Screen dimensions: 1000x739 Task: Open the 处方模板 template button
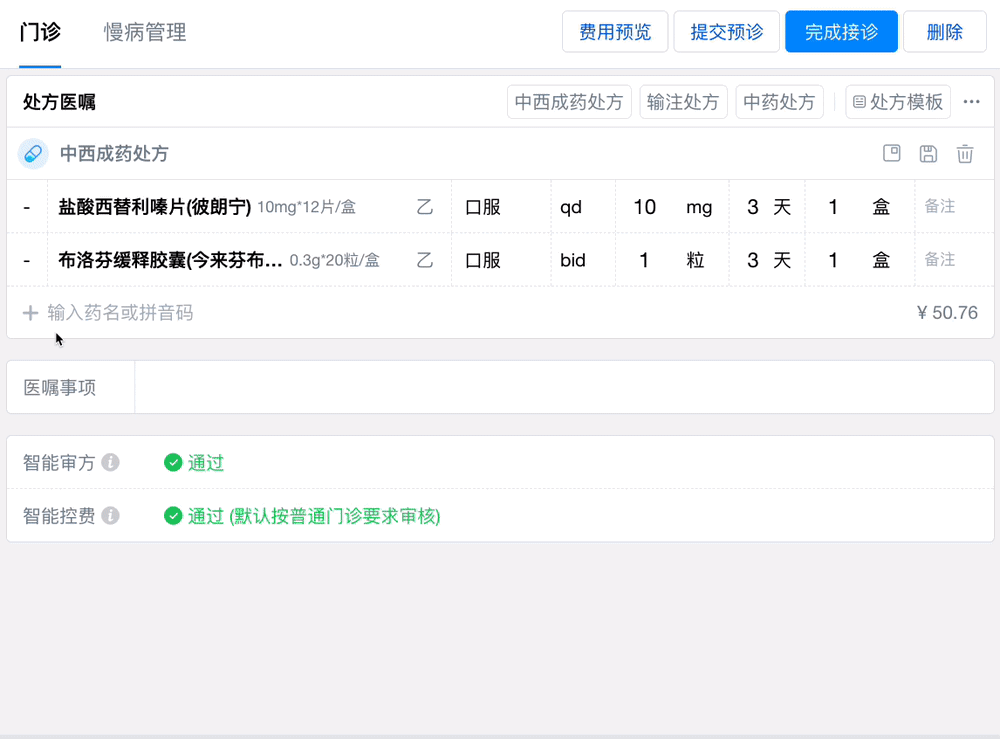coord(898,102)
